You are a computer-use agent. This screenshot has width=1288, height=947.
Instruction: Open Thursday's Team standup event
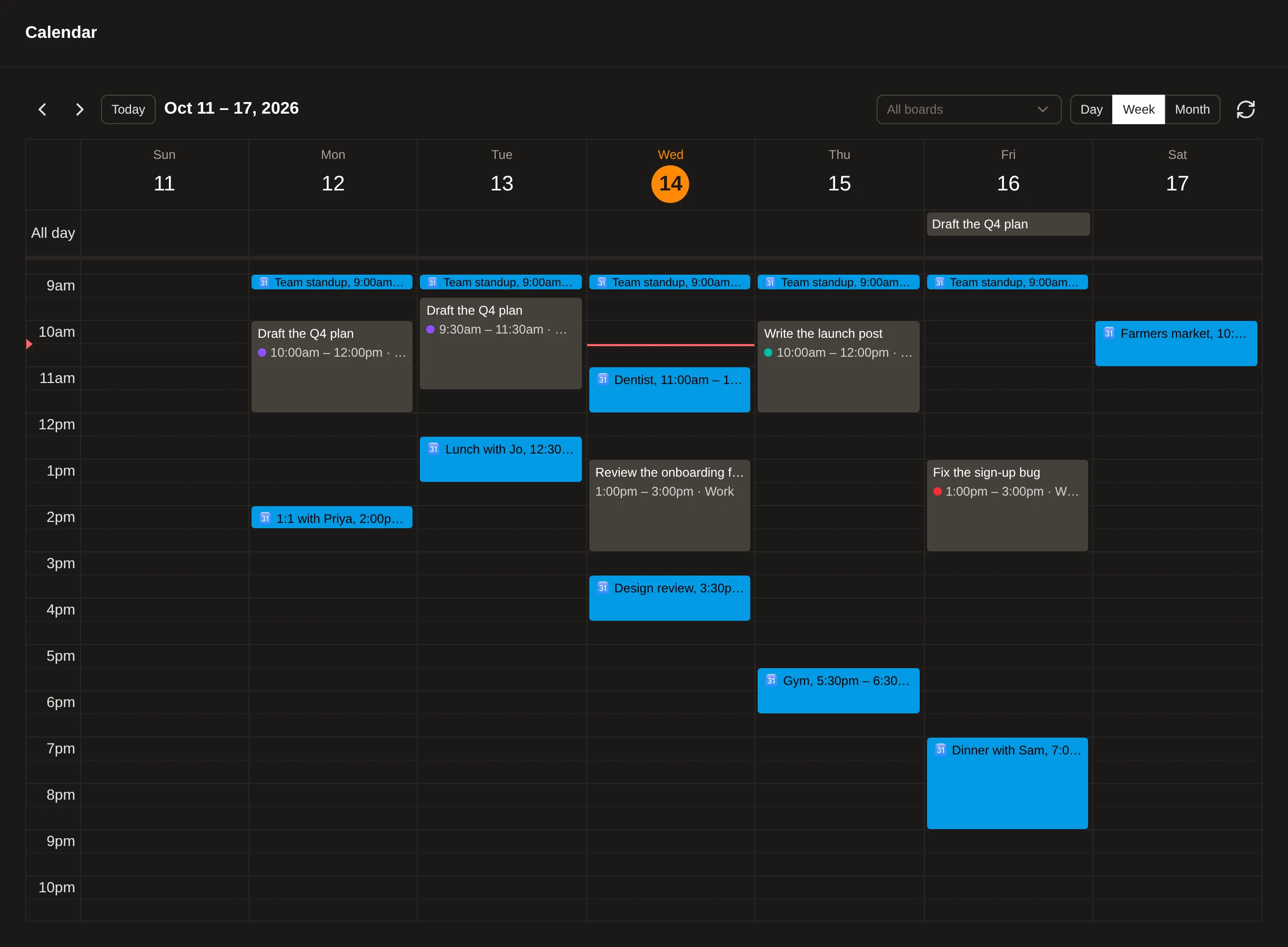(838, 282)
